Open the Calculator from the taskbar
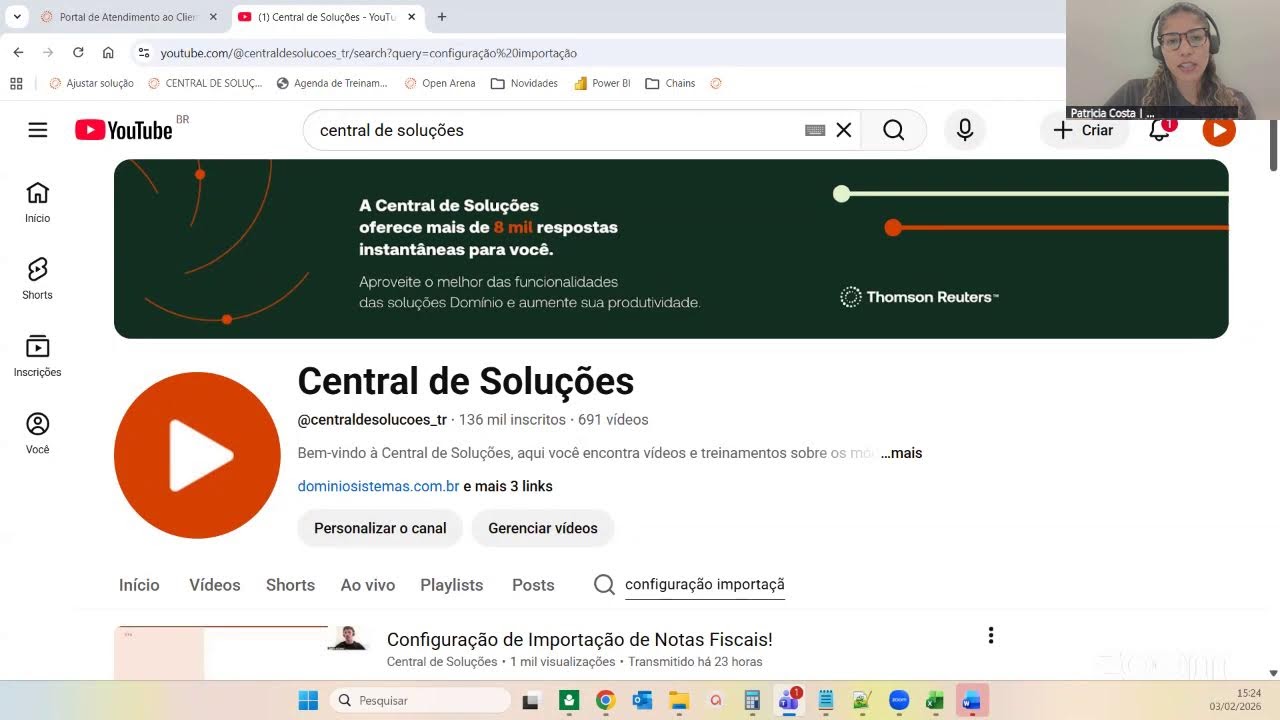This screenshot has height=720, width=1280. [x=752, y=700]
